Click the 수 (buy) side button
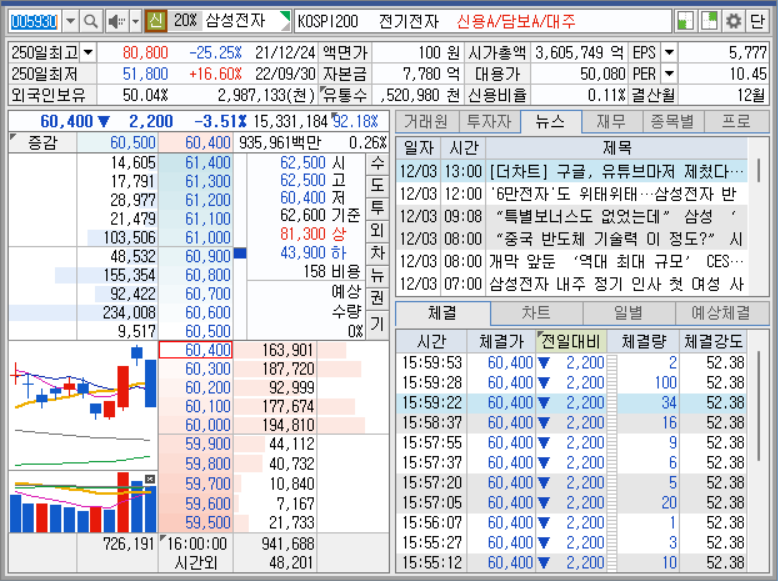This screenshot has height=581, width=778. pyautogui.click(x=377, y=163)
